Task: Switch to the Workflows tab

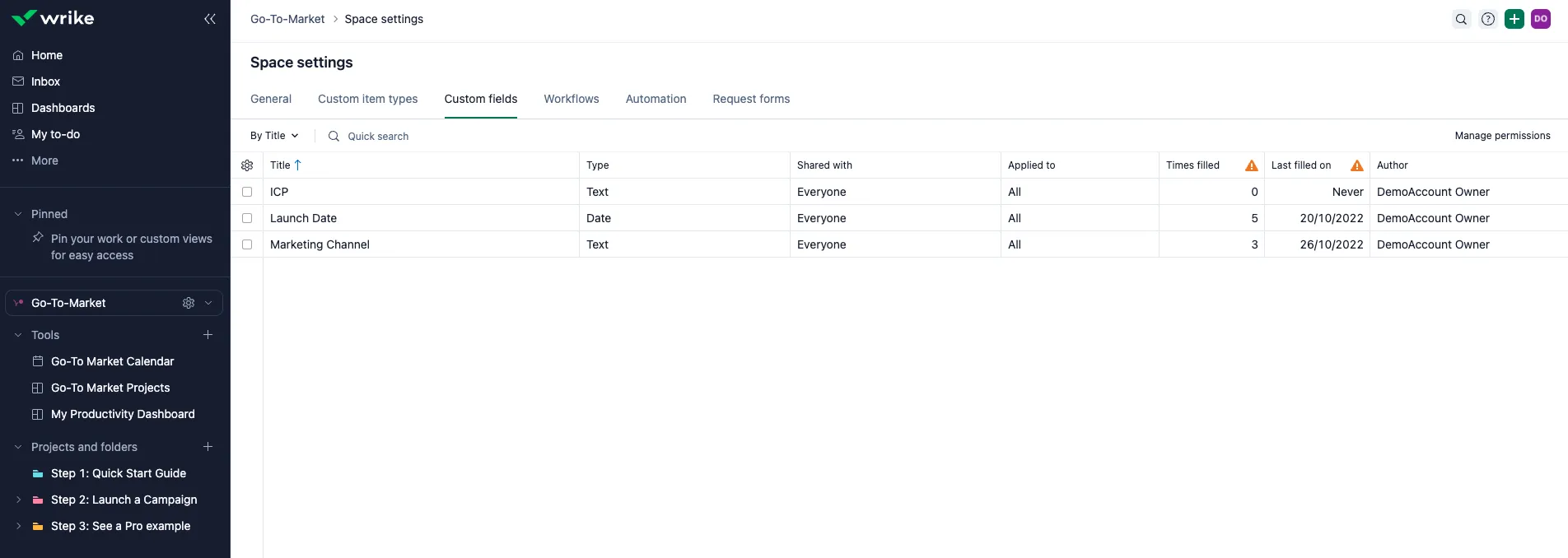Action: click(x=572, y=99)
